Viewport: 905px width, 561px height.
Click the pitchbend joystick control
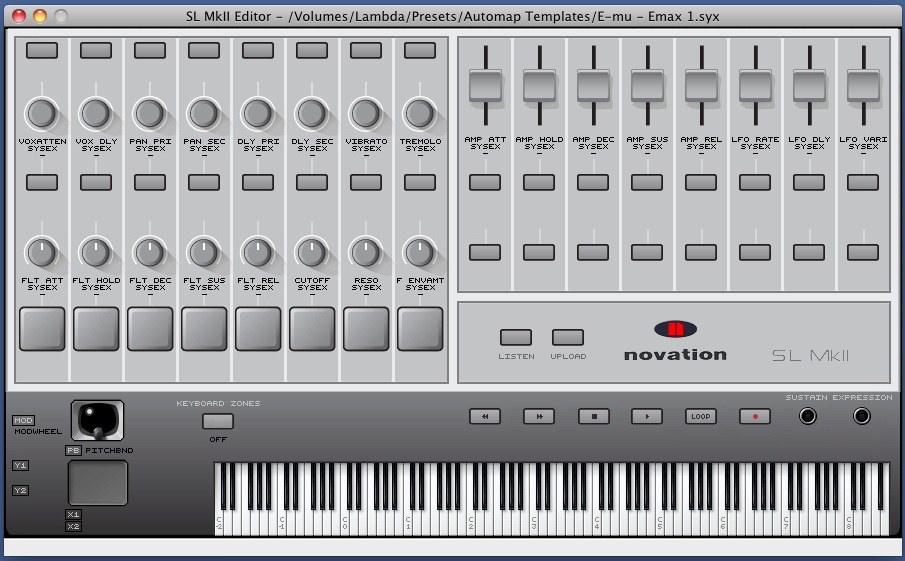[x=97, y=420]
